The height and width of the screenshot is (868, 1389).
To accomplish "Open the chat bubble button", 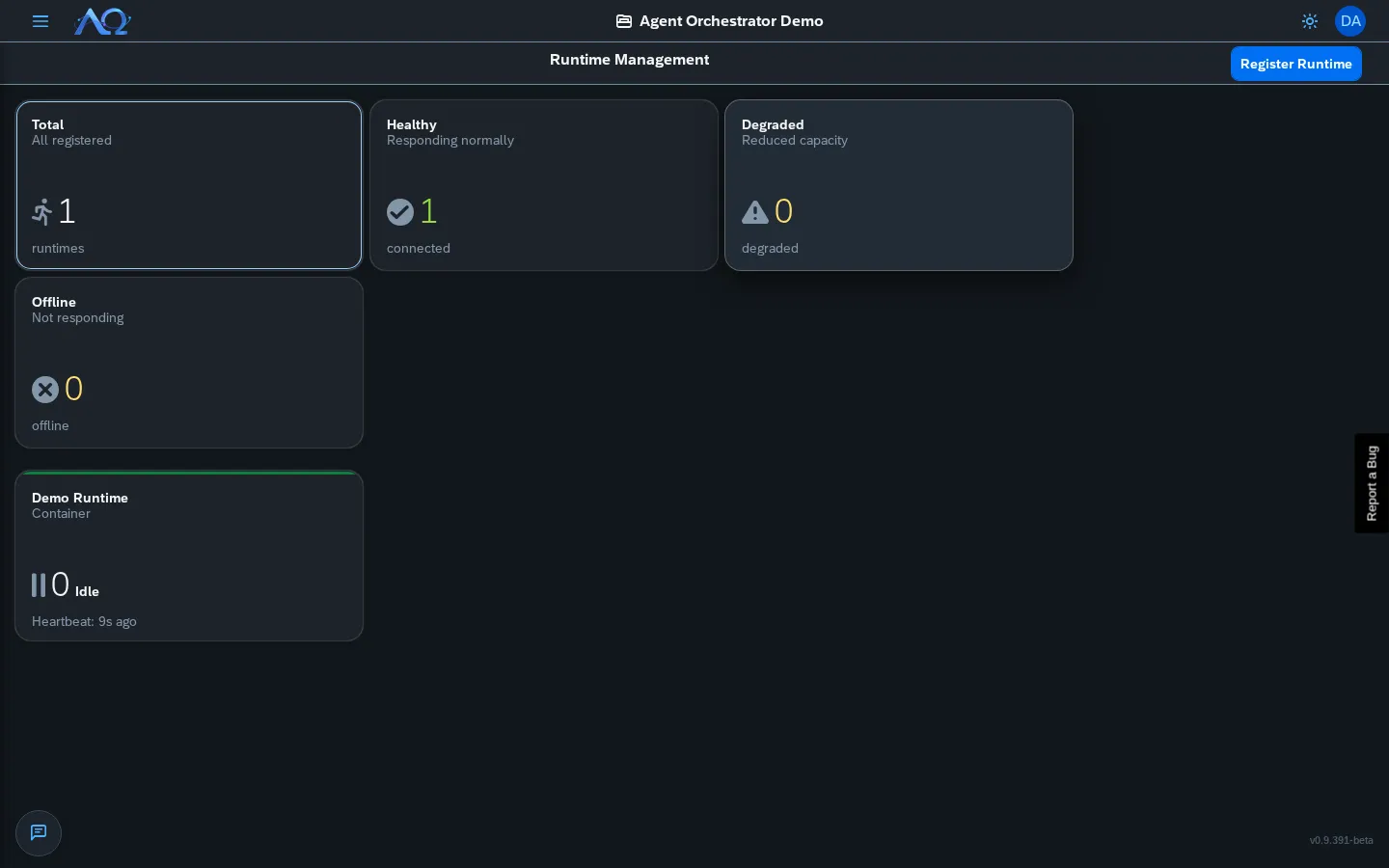I will click(39, 833).
